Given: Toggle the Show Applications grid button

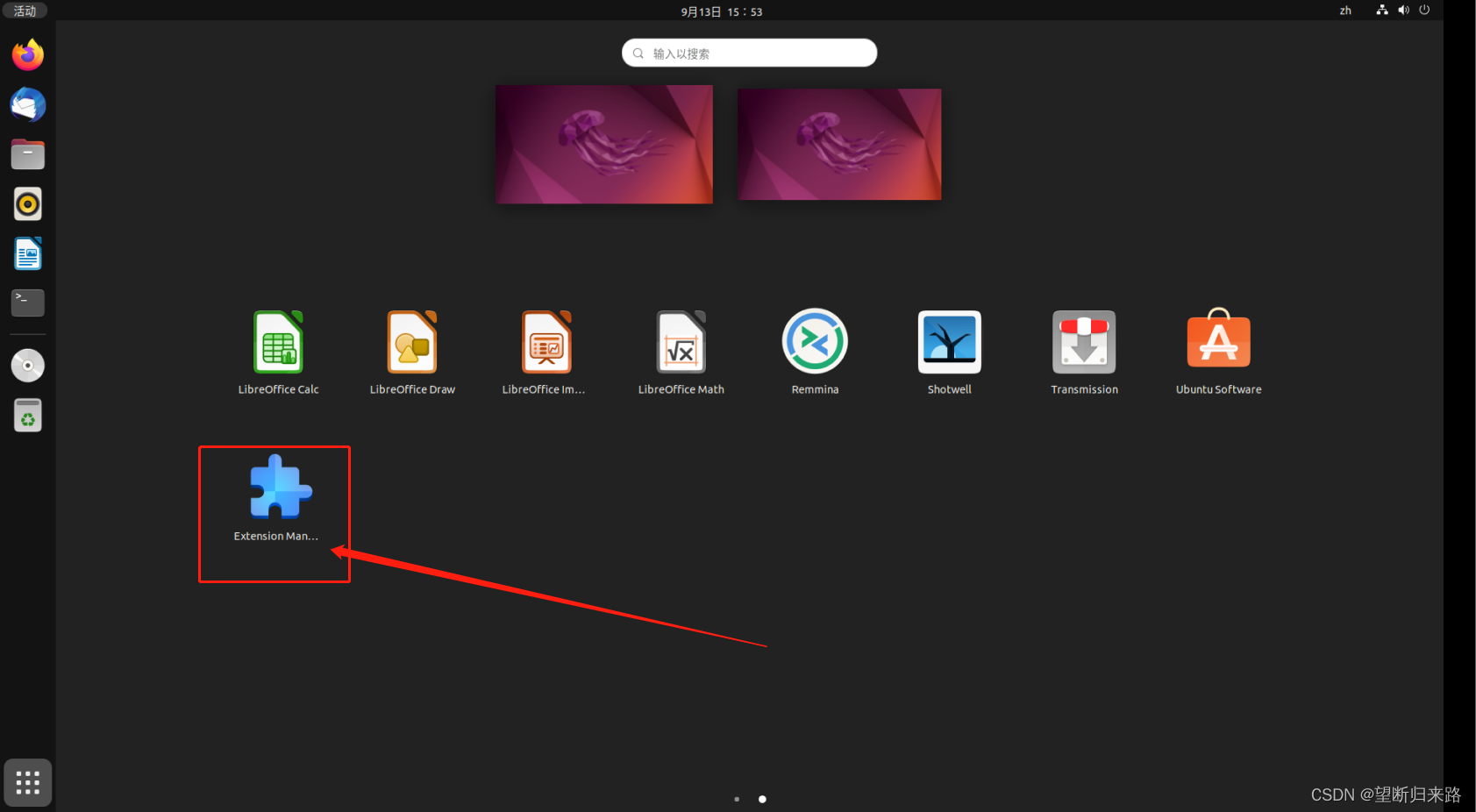Looking at the screenshot, I should 28,782.
